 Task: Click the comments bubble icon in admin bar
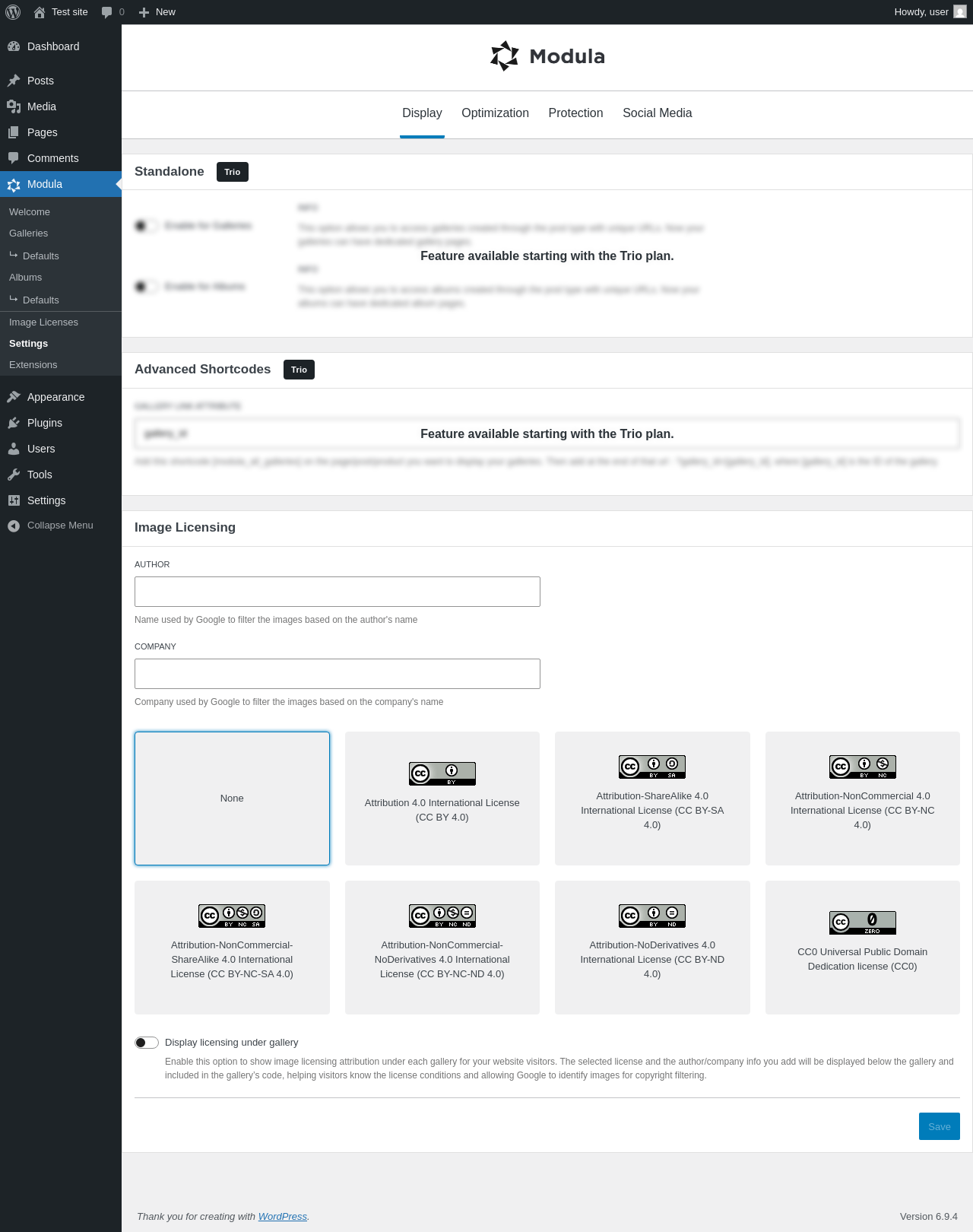point(106,12)
